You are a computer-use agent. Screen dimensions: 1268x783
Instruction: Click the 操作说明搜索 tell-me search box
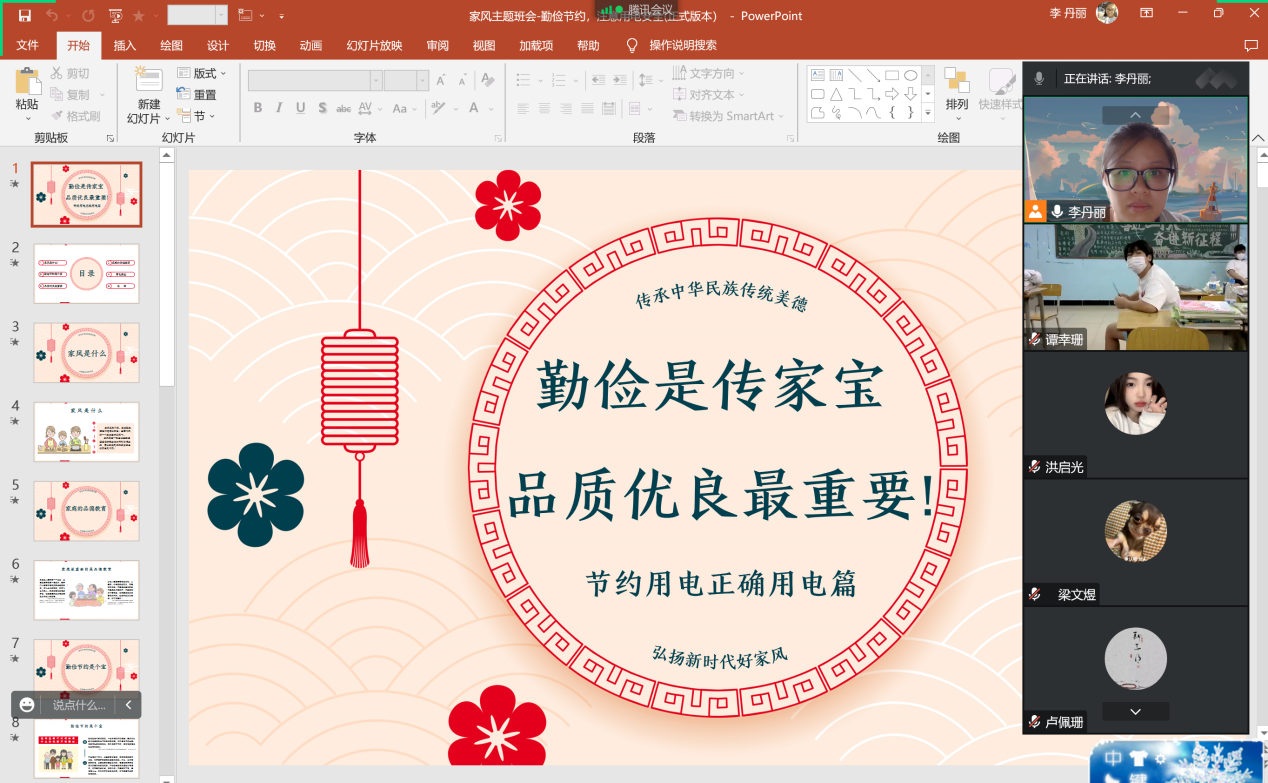pyautogui.click(x=682, y=46)
